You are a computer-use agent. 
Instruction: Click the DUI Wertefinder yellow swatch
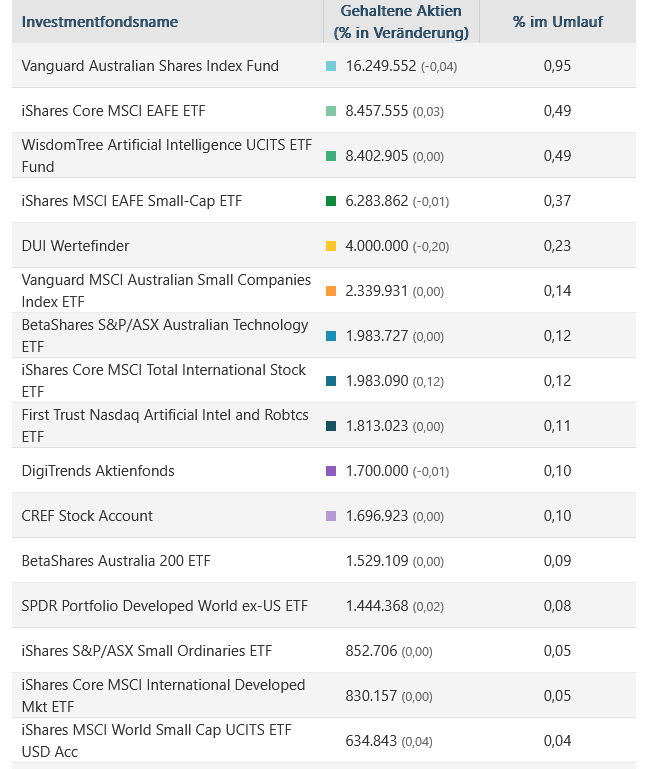pyautogui.click(x=331, y=246)
